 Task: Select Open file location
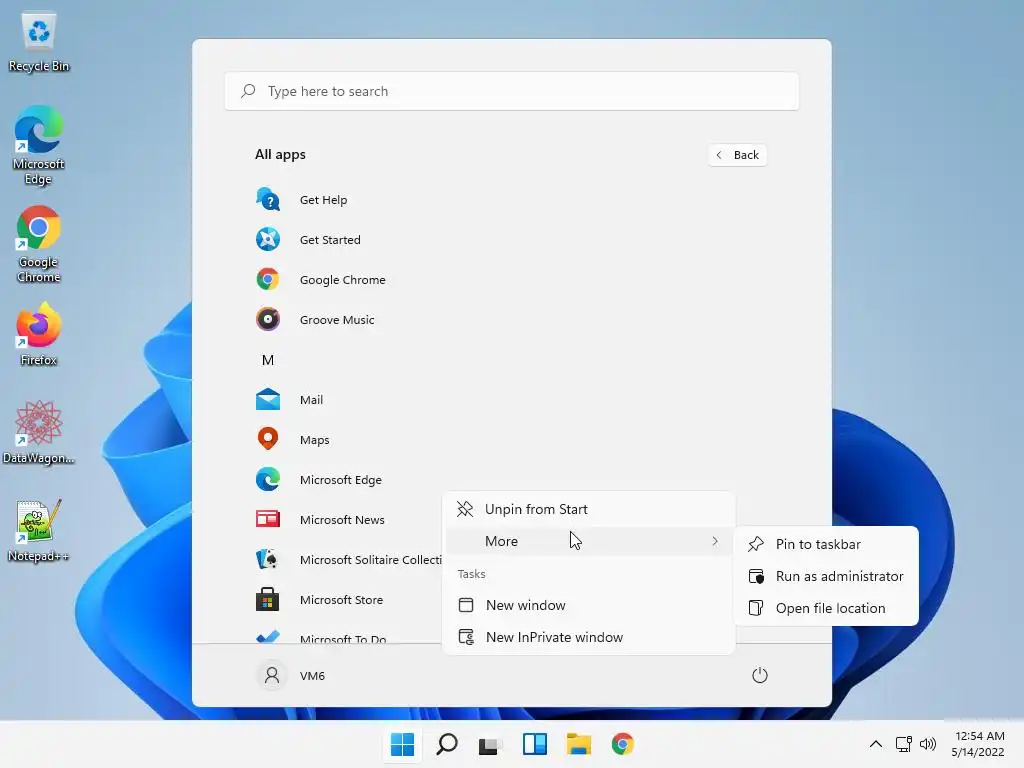coord(827,608)
